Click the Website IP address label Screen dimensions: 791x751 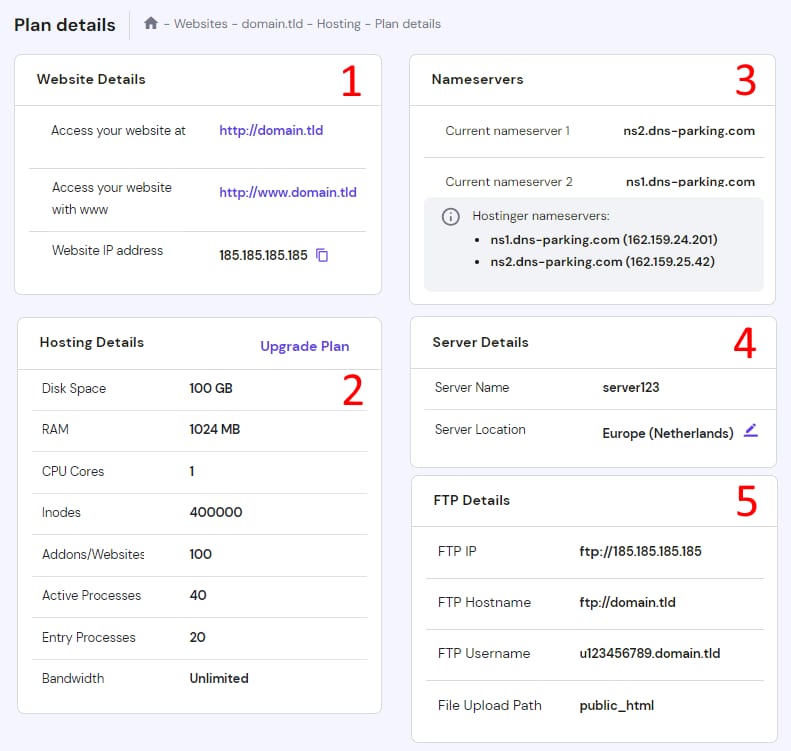pyautogui.click(x=107, y=250)
